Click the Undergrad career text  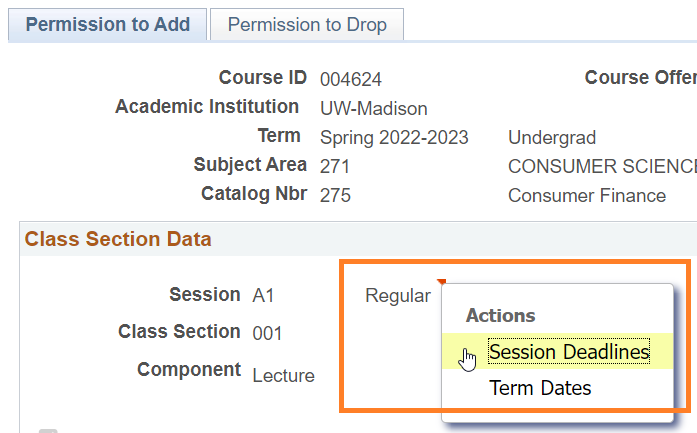click(x=552, y=138)
